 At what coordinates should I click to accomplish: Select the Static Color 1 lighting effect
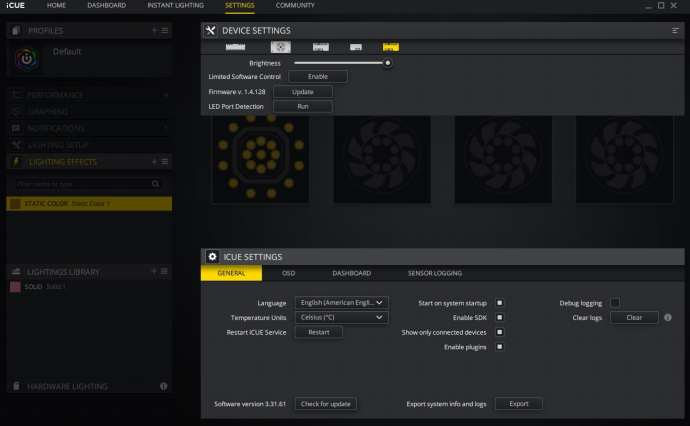[x=89, y=203]
